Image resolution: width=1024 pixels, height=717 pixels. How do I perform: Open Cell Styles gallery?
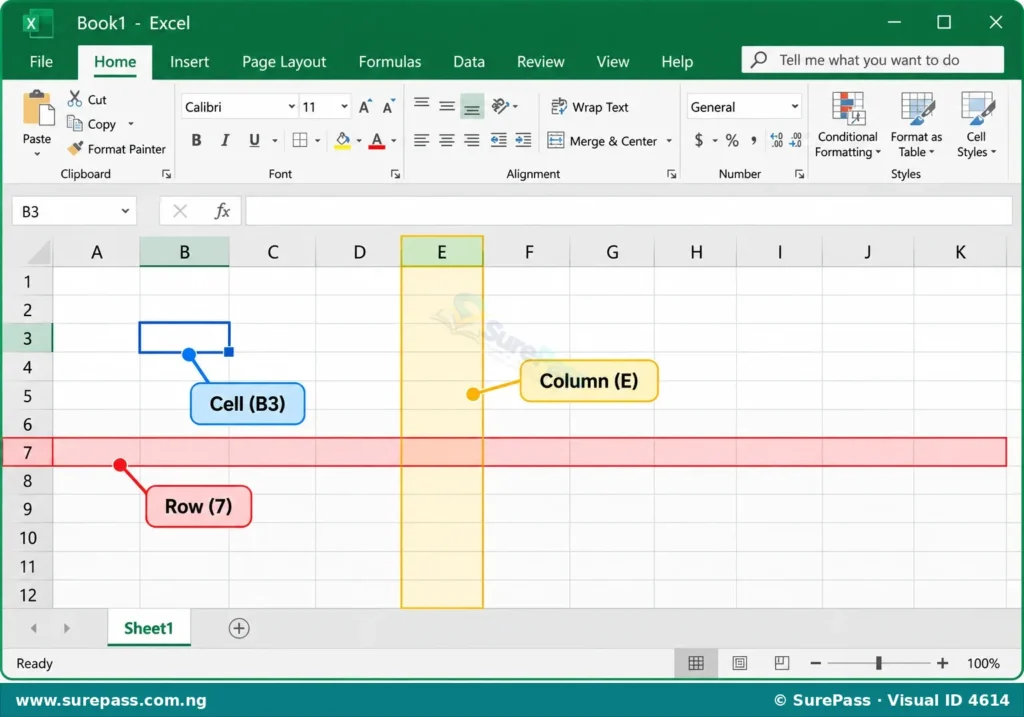(976, 125)
